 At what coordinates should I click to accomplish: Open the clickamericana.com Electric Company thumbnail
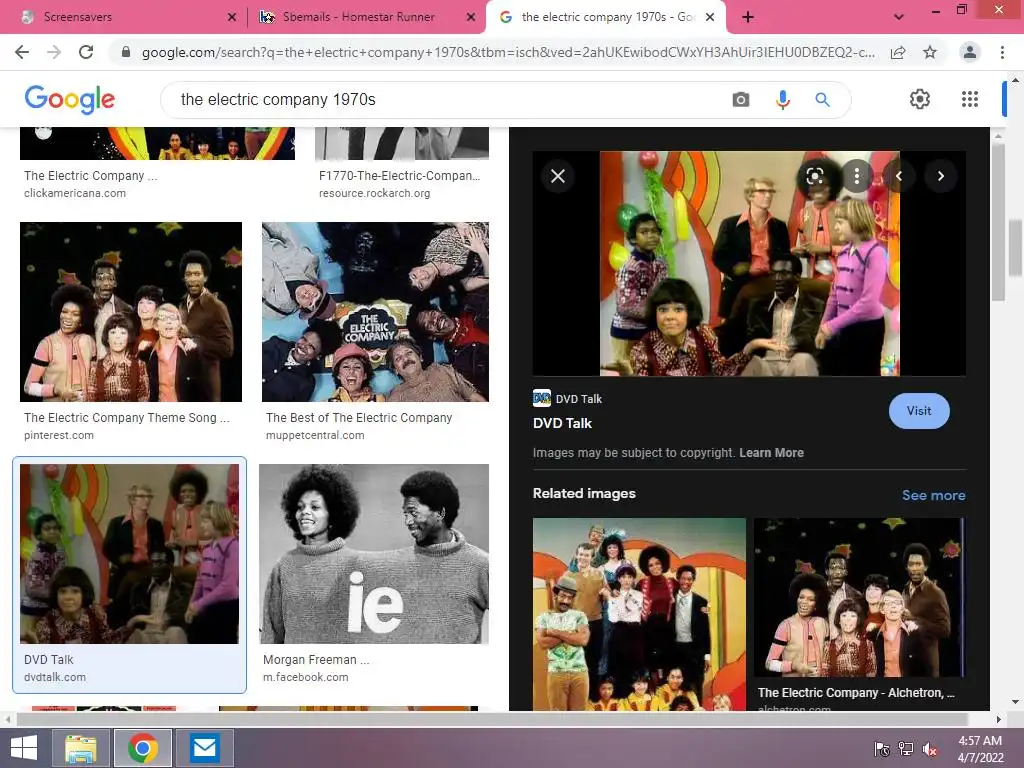coord(157,143)
